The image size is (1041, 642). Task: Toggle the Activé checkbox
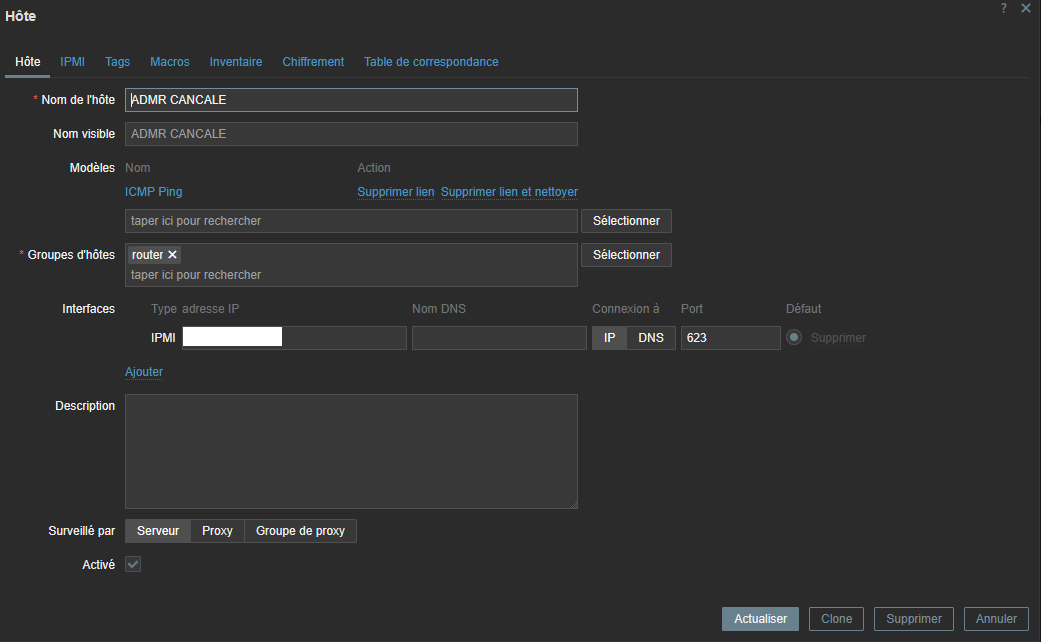click(x=133, y=564)
